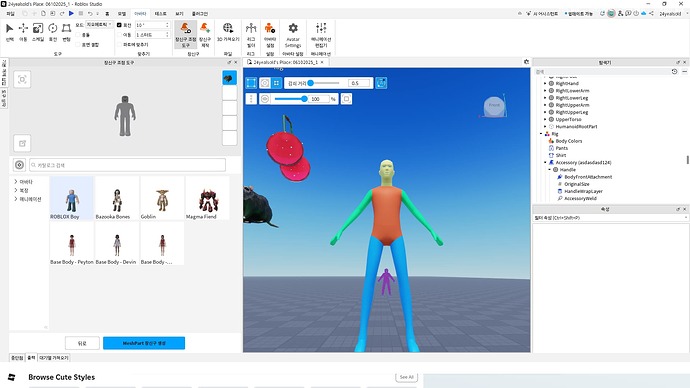
Task: Toggle the Move snap checkbox
Action: (x=119, y=34)
